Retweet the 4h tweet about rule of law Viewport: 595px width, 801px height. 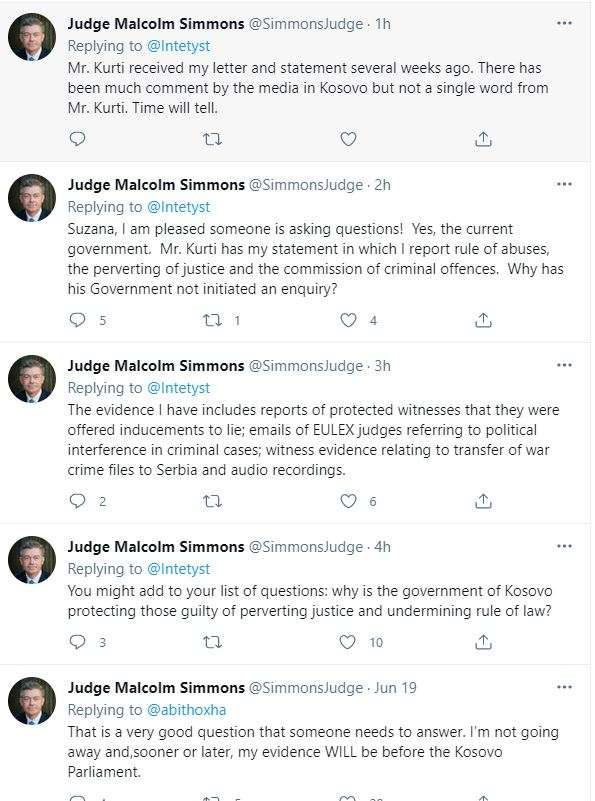pyautogui.click(x=212, y=642)
